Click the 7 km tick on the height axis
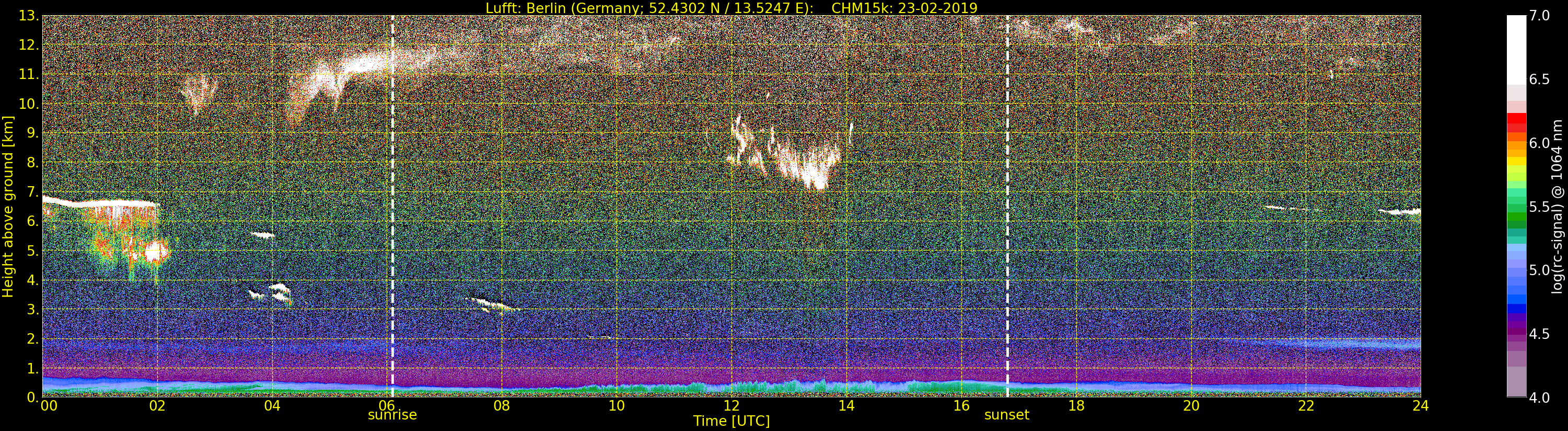This screenshot has height=431, width=1568. point(32,192)
